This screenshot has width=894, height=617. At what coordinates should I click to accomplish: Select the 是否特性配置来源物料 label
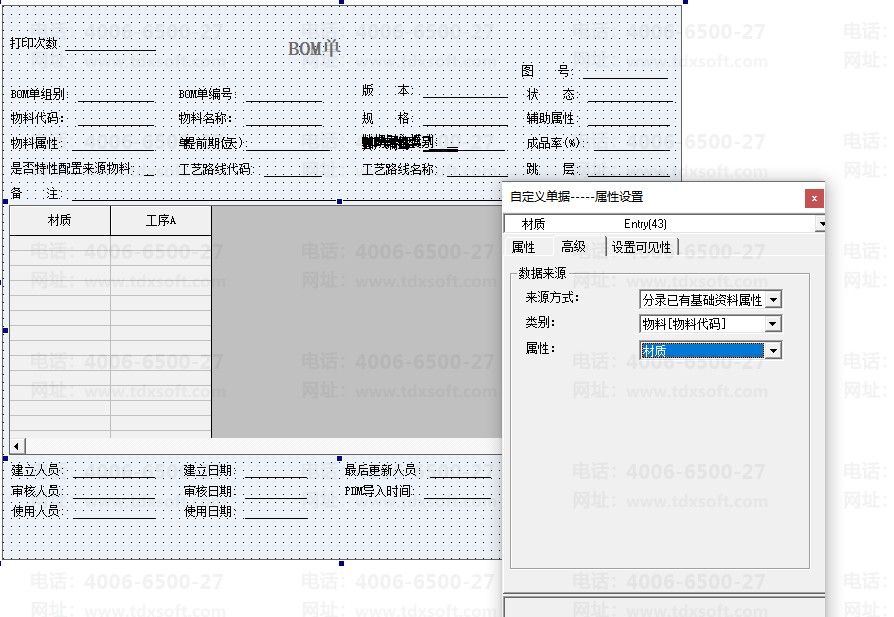click(x=72, y=169)
